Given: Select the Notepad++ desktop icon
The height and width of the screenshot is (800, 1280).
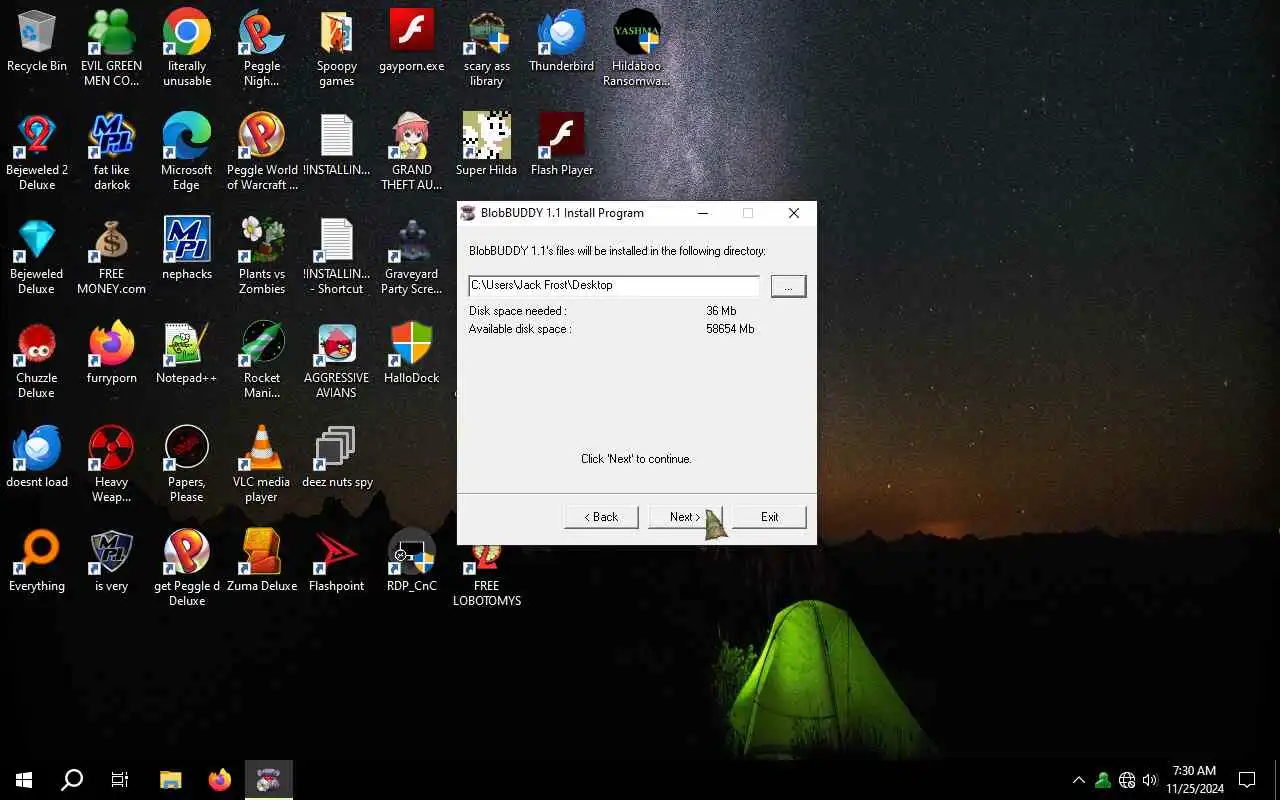Looking at the screenshot, I should point(187,353).
